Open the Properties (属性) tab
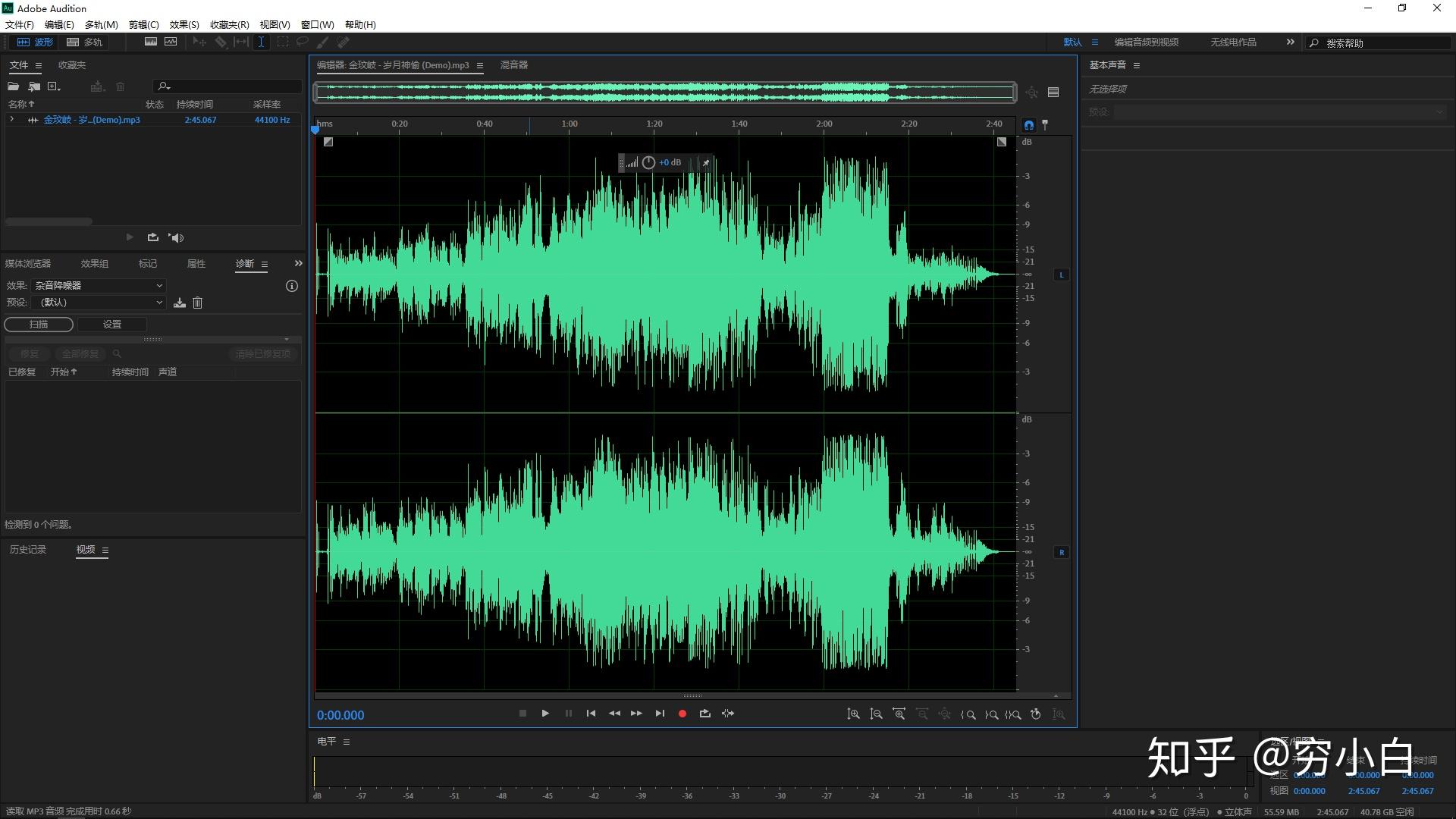The image size is (1456, 819). [196, 264]
